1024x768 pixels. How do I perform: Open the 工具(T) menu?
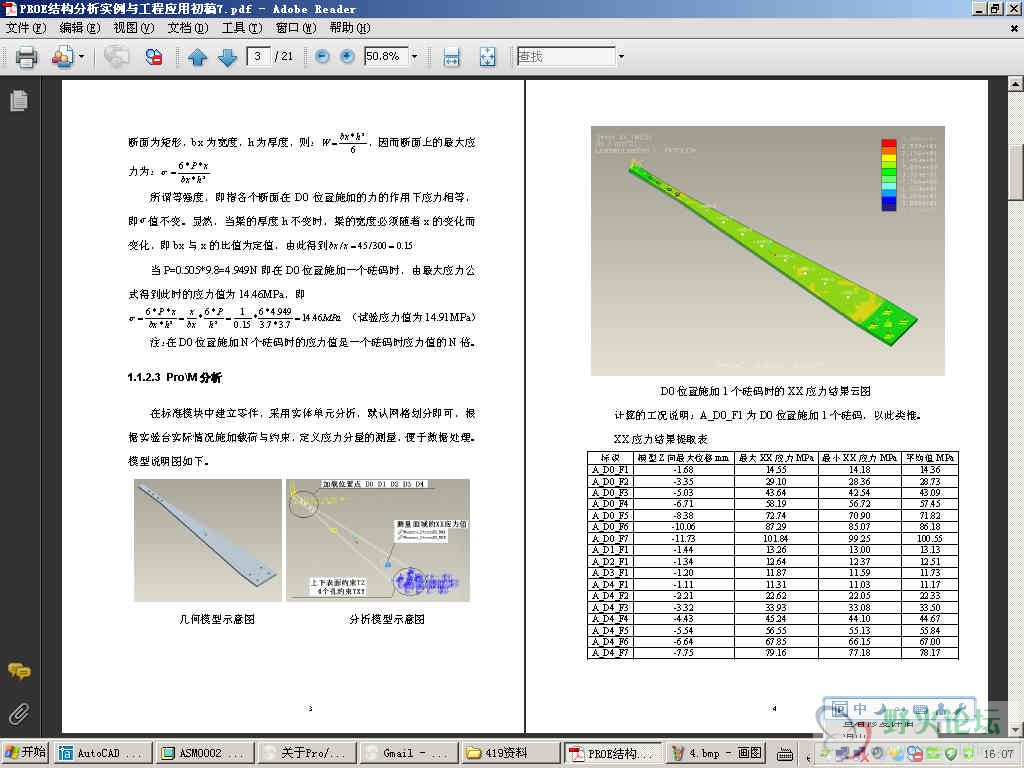[x=242, y=28]
